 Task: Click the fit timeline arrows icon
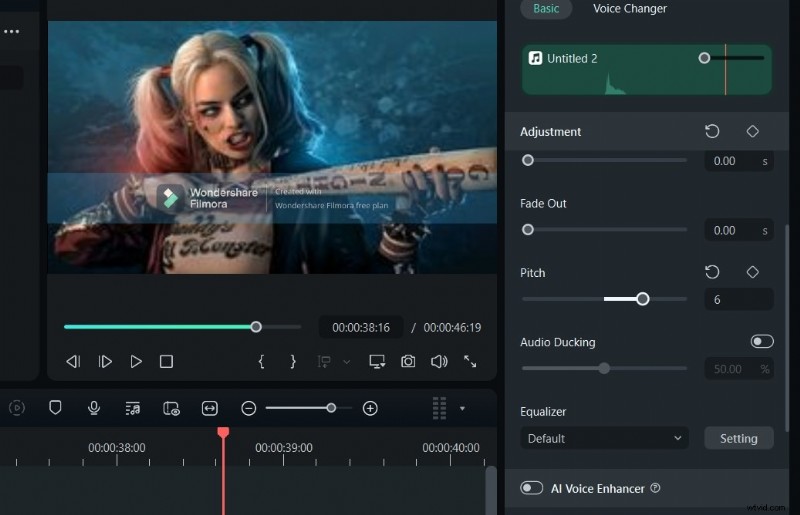[x=210, y=408]
